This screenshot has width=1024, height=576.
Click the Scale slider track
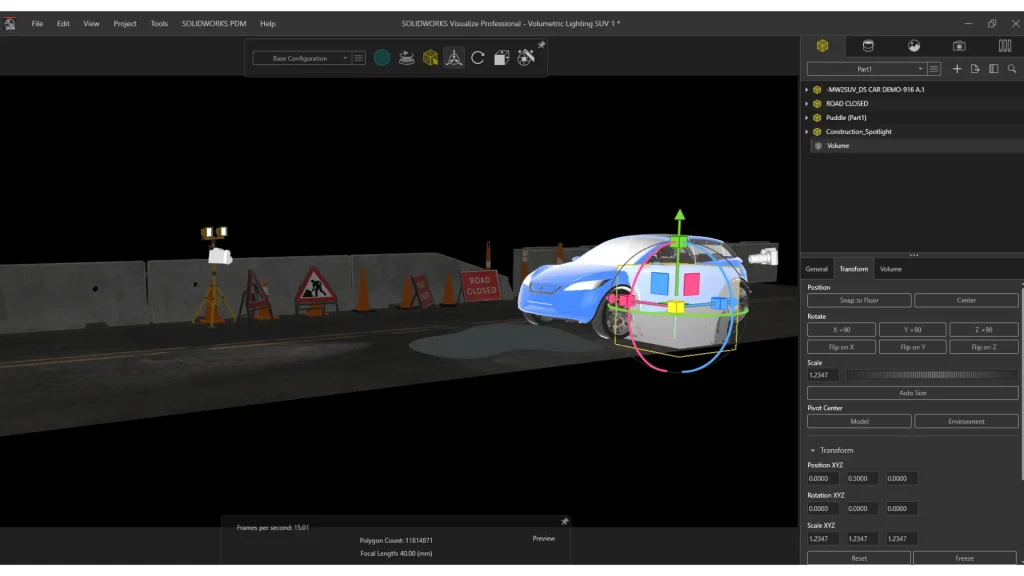931,375
